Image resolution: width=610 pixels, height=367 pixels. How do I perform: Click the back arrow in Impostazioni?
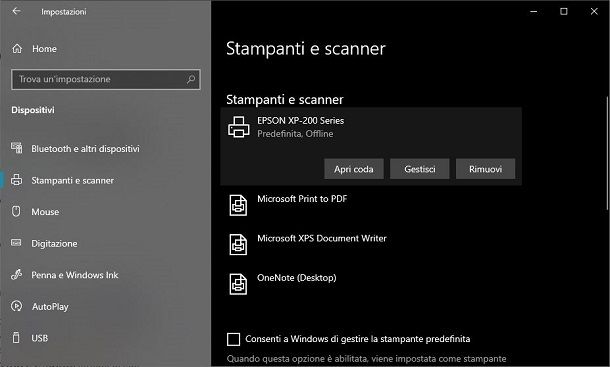[16, 11]
